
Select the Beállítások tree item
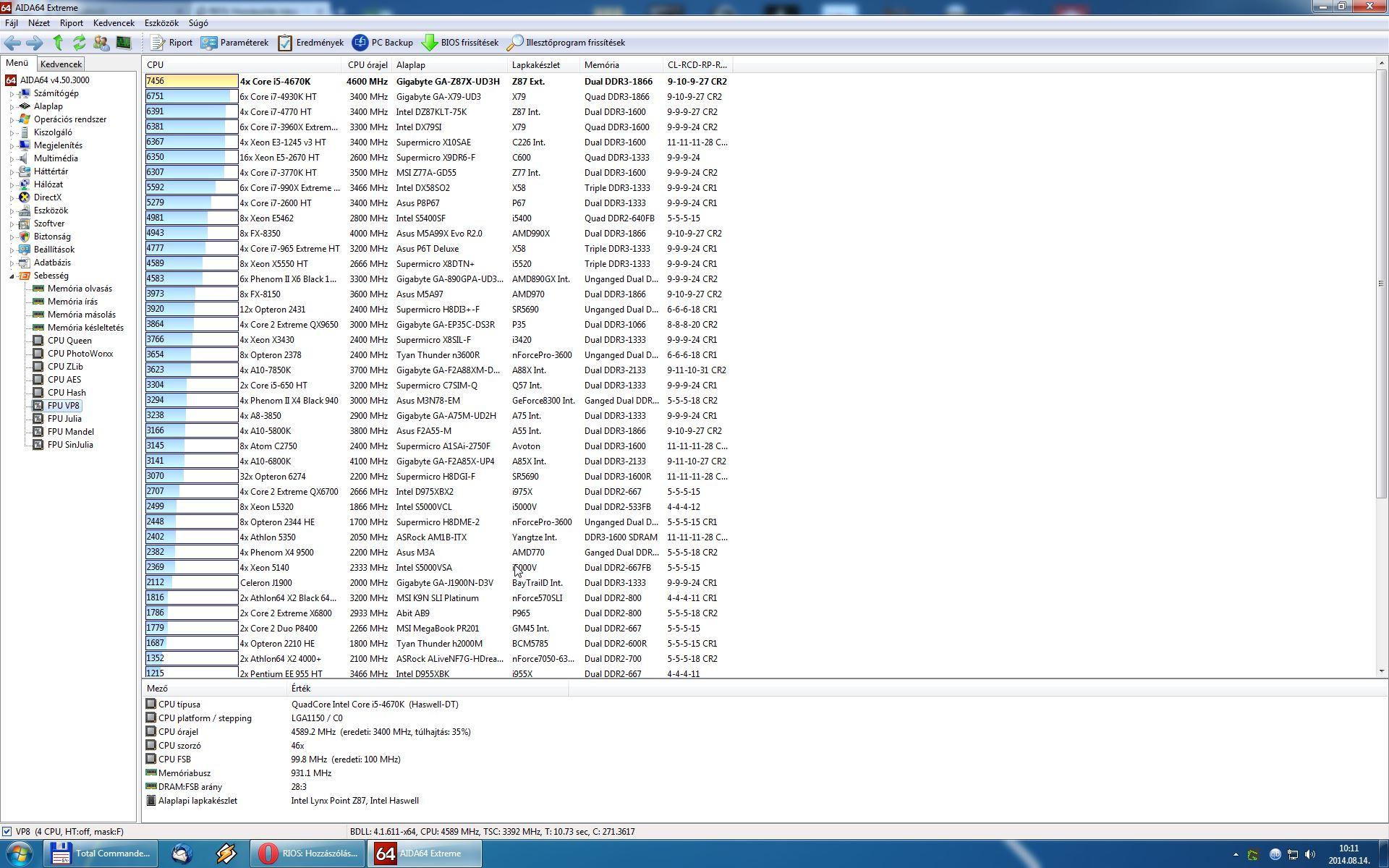(x=54, y=250)
